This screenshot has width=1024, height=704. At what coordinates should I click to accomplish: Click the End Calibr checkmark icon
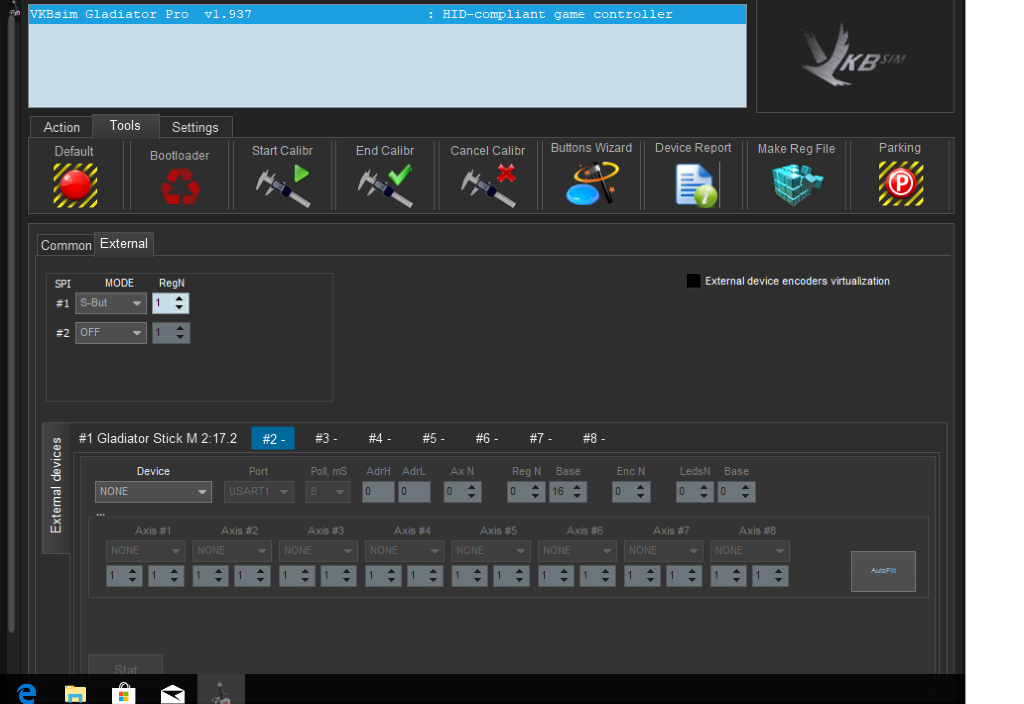point(385,186)
